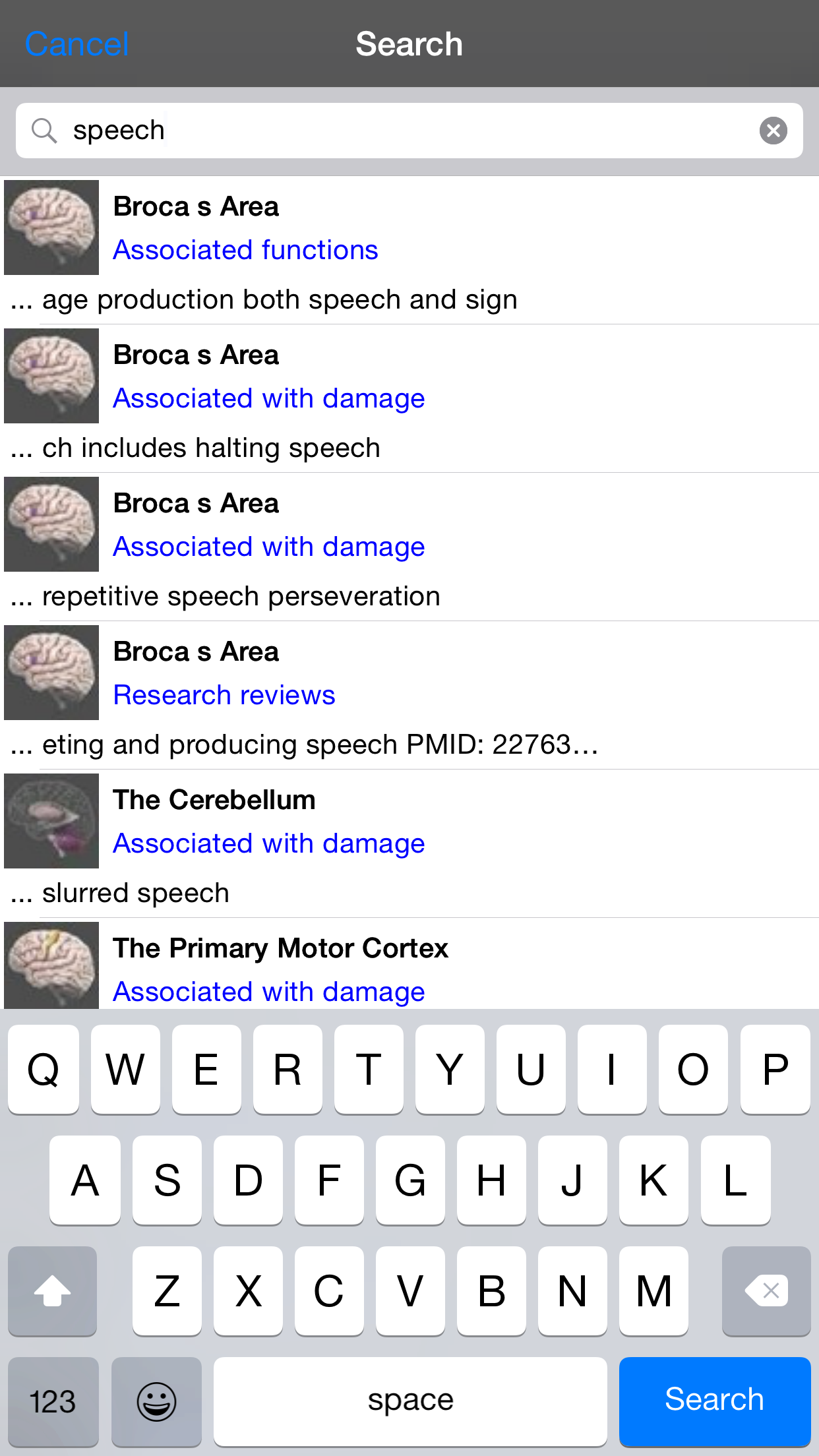The image size is (819, 1456).
Task: Tap the first Broca's Area brain thumbnail
Action: 51,228
